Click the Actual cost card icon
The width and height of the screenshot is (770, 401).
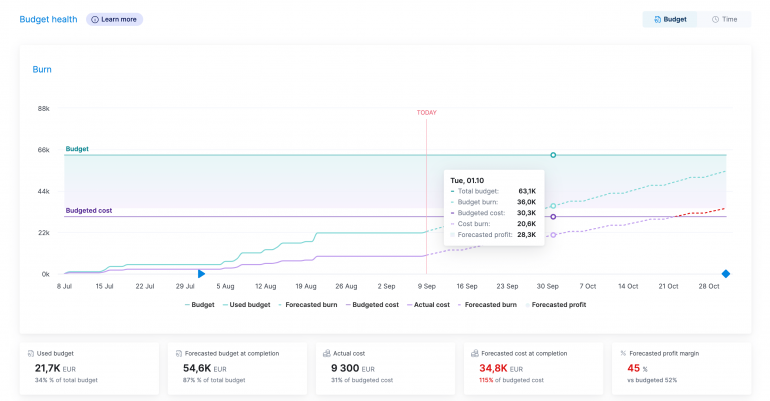(326, 353)
